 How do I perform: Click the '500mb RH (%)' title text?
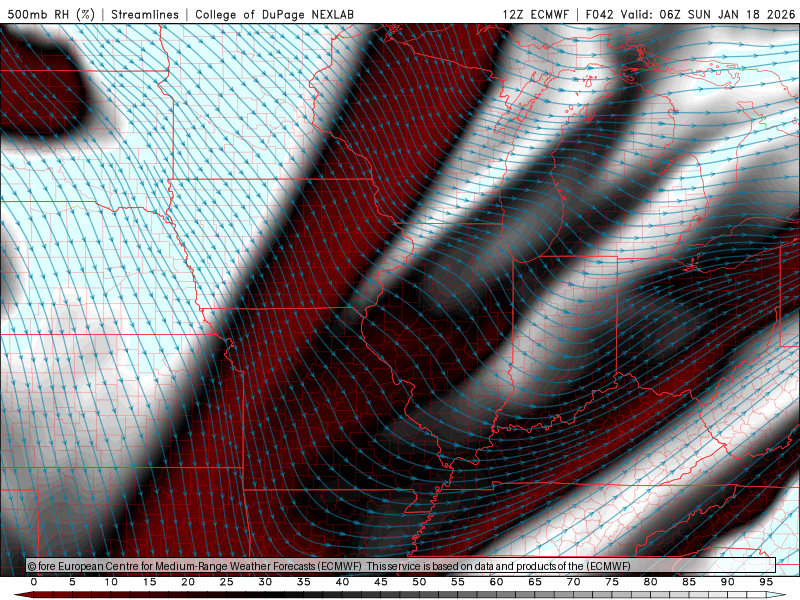tap(51, 14)
